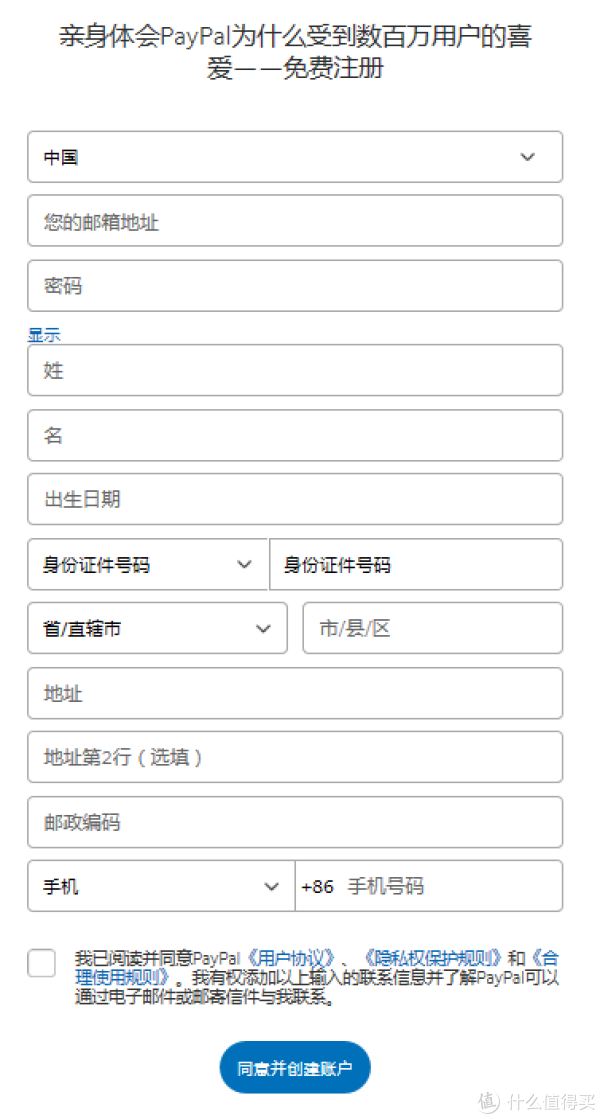This screenshot has width=600, height=1119.
Task: Select the 市/县/区 city field
Action: pyautogui.click(x=432, y=629)
